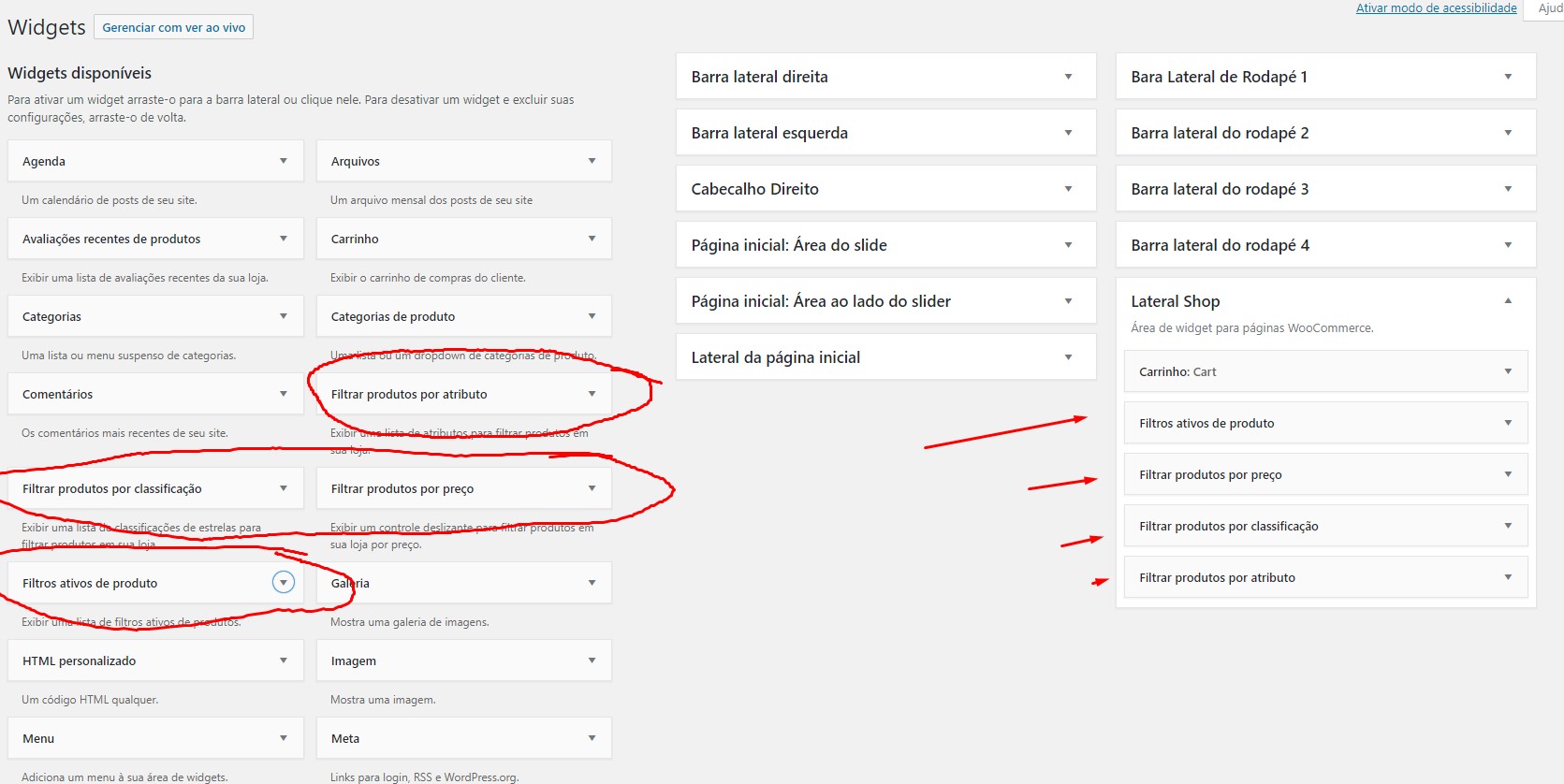
Task: Open 'Barra lateral do rodapé 4' dropdown arrow
Action: point(1508,245)
